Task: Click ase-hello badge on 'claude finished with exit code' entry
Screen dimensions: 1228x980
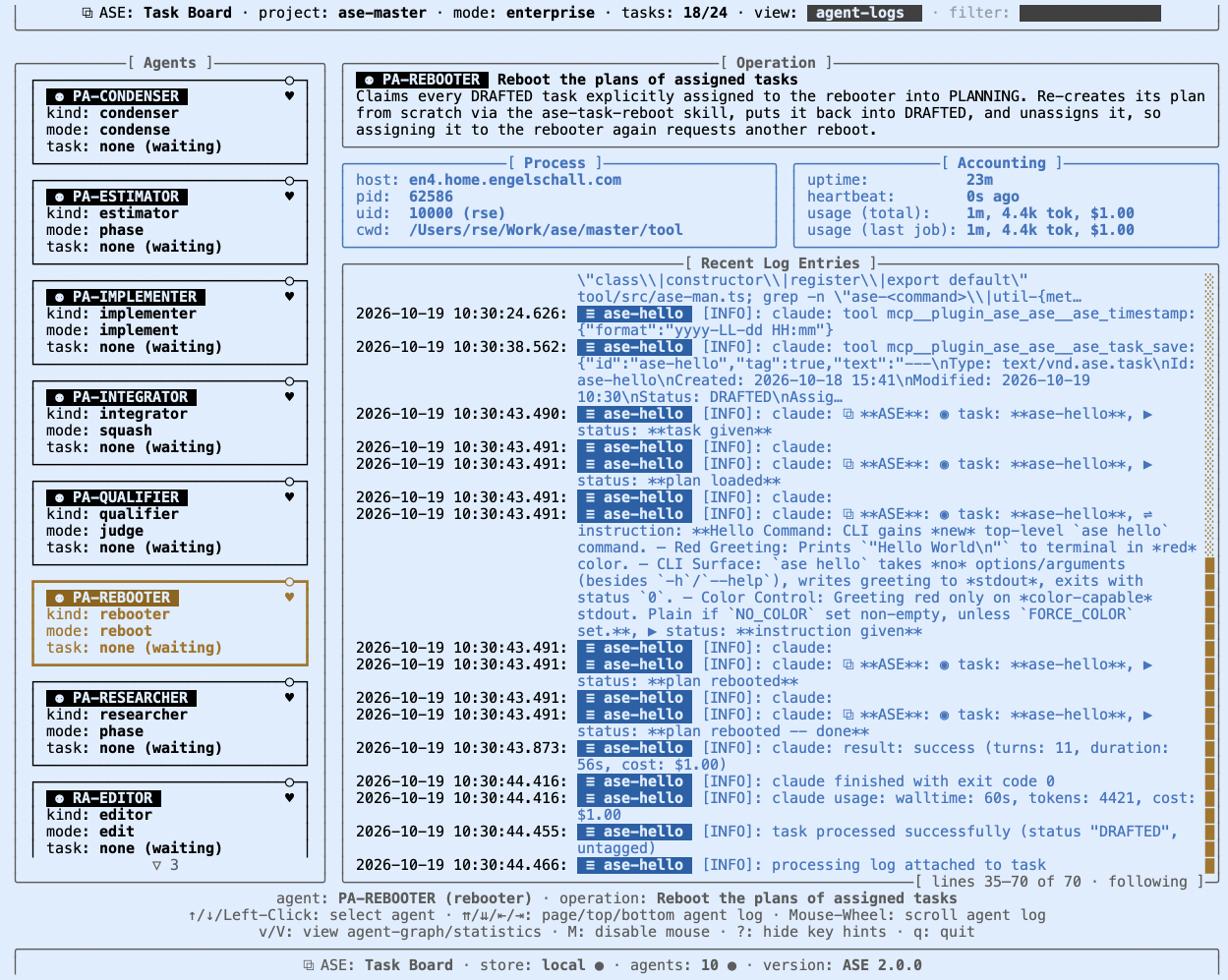Action: pyautogui.click(x=634, y=781)
